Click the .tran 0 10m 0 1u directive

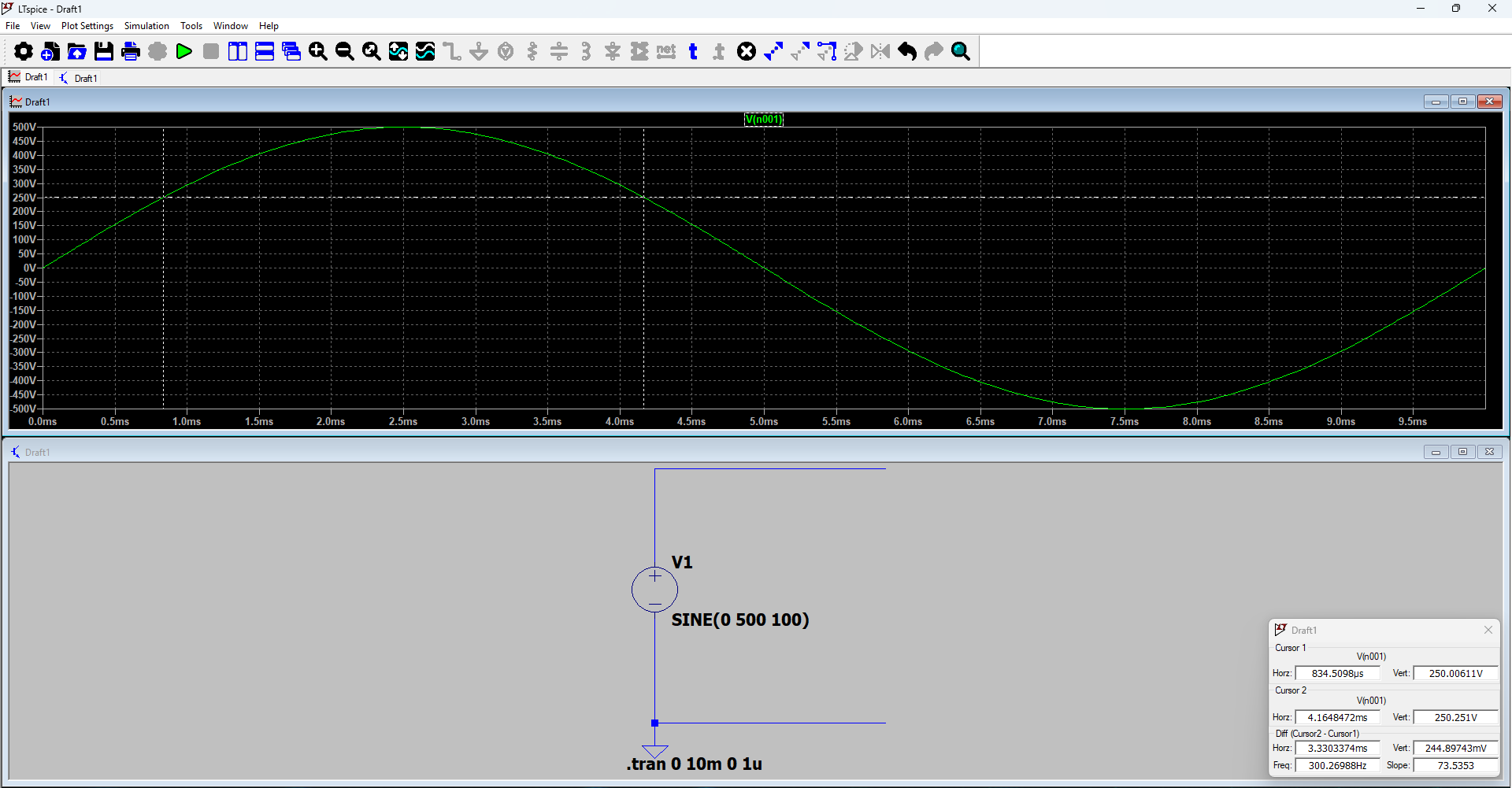(695, 764)
